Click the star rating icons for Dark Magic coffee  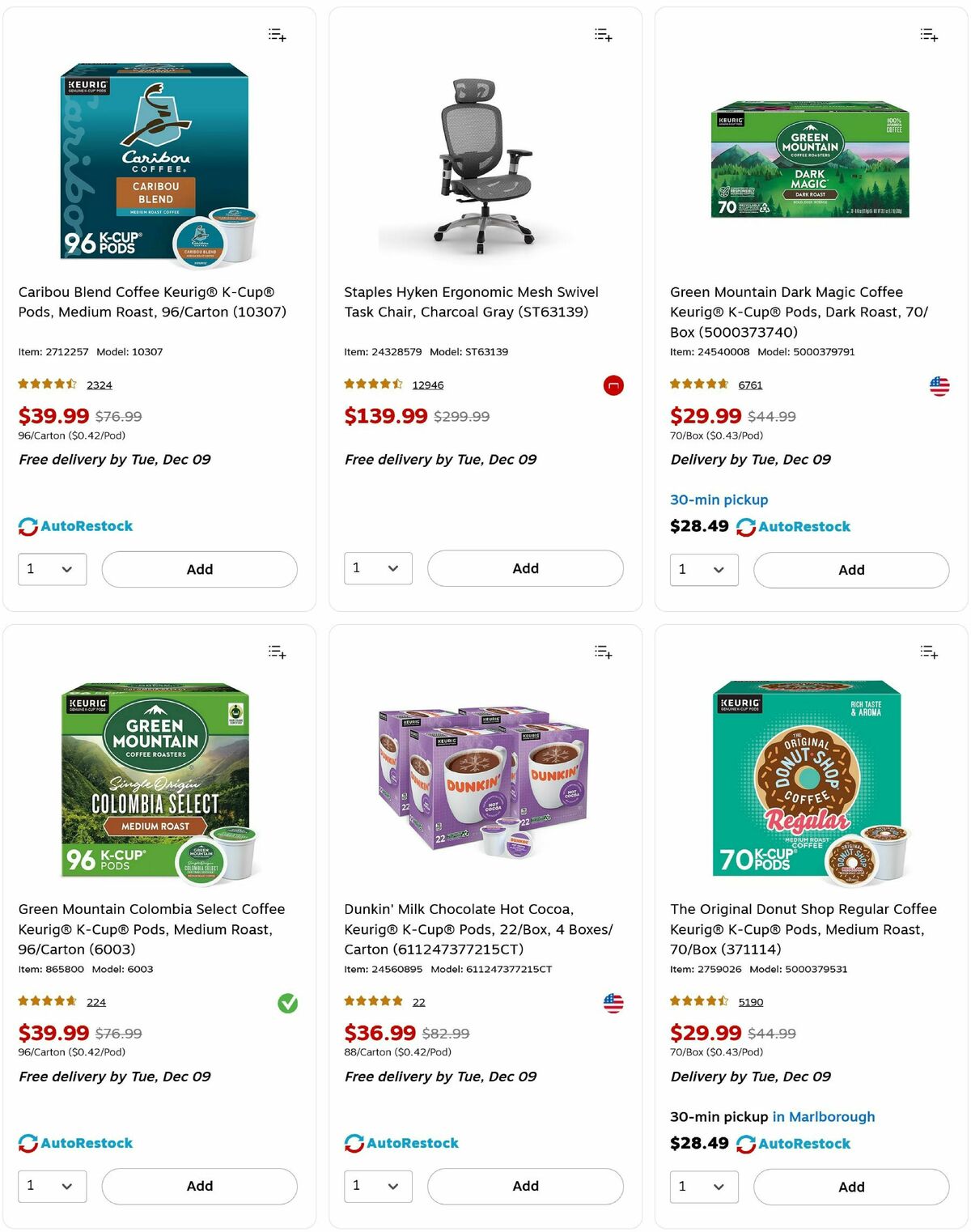pyautogui.click(x=698, y=384)
